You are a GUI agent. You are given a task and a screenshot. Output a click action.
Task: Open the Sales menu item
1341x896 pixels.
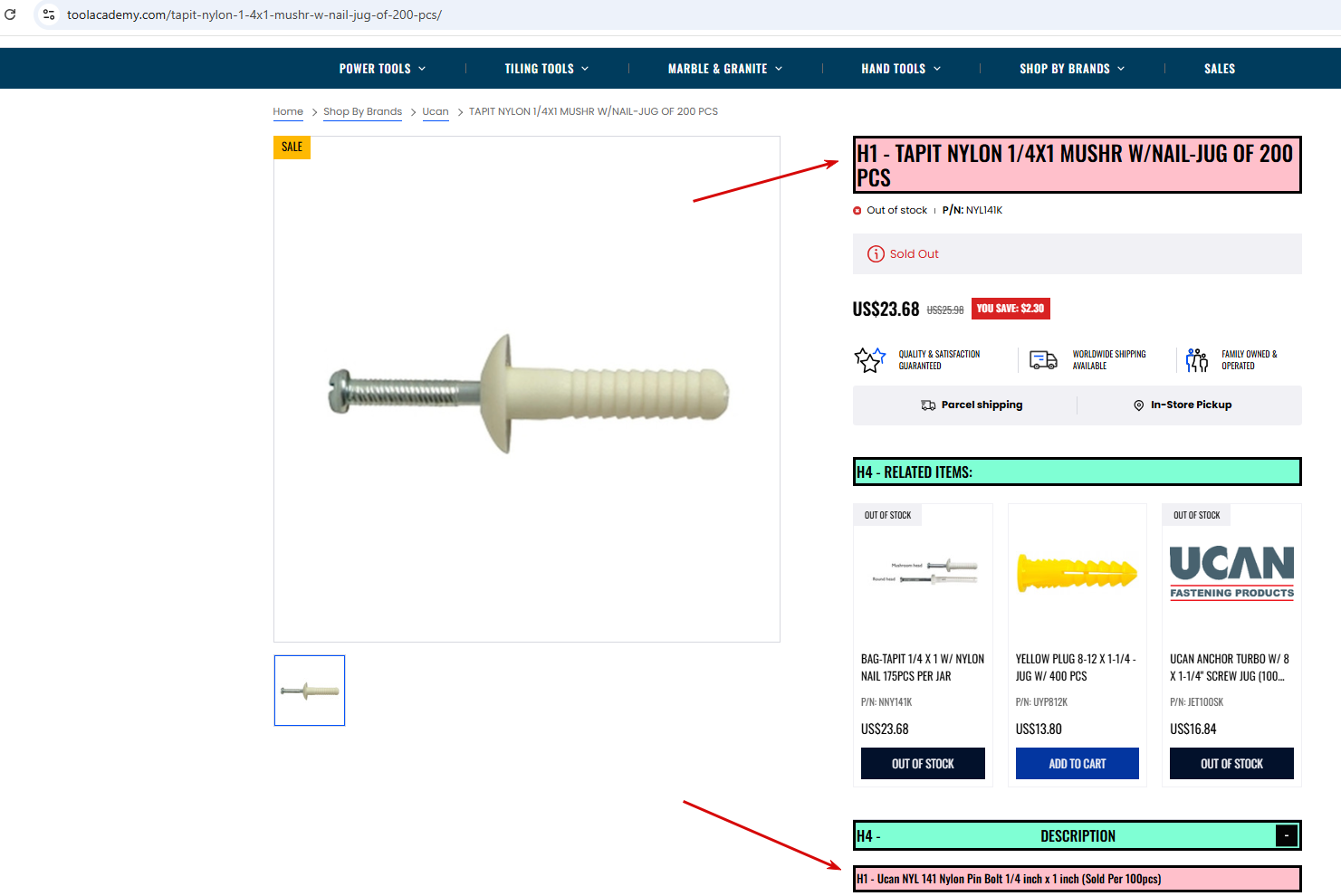[1220, 69]
